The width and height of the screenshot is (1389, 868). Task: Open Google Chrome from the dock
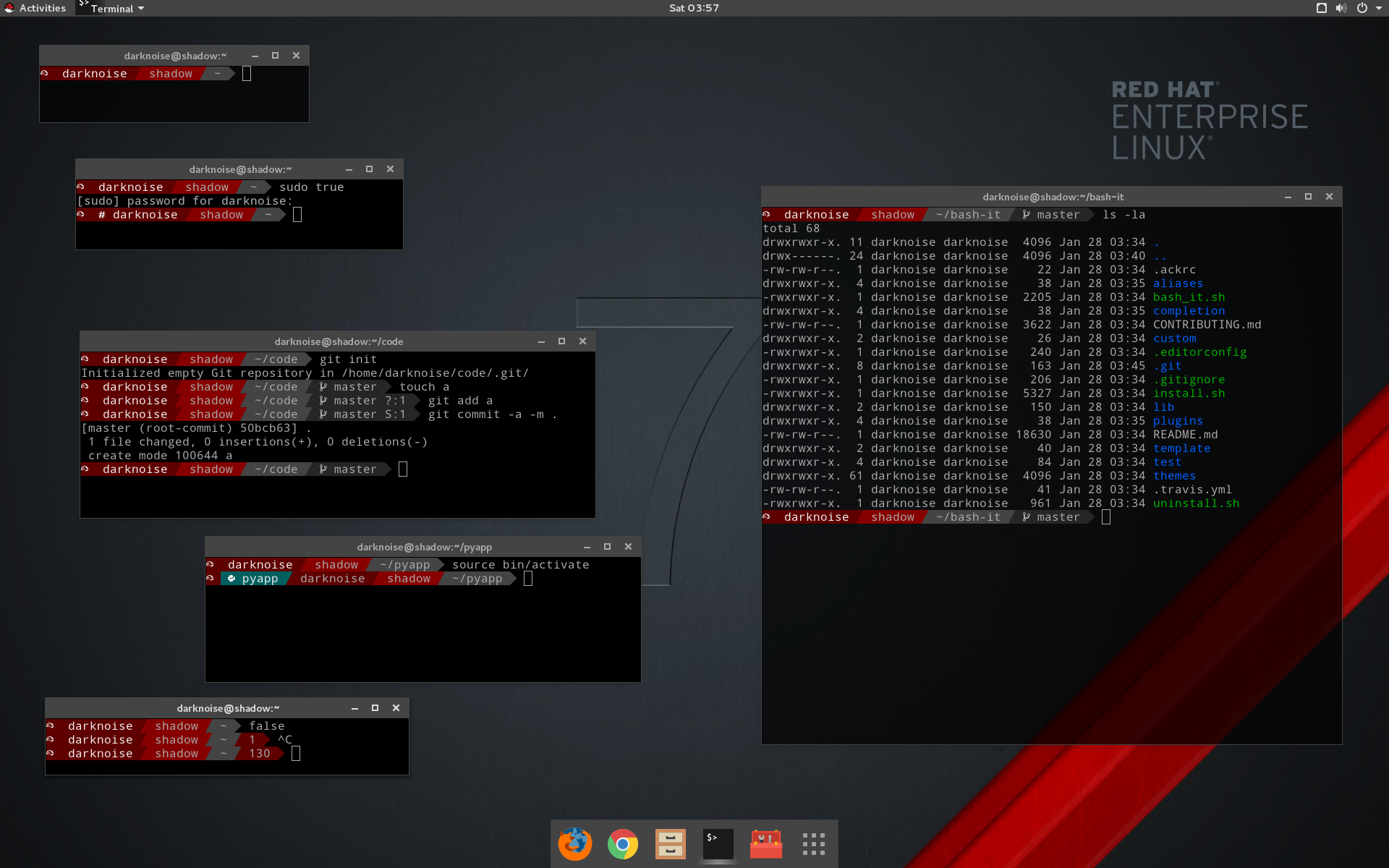(x=622, y=844)
